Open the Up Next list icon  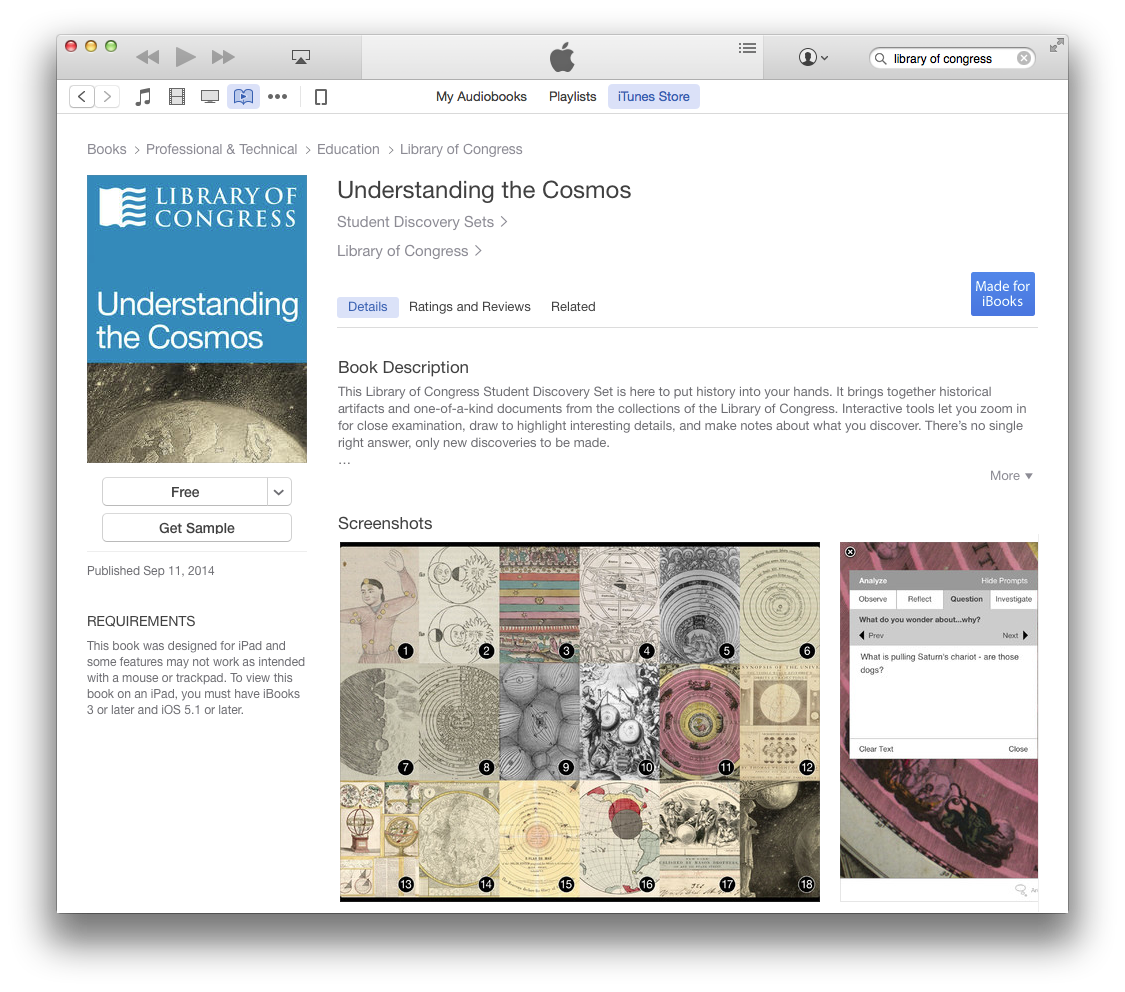747,47
